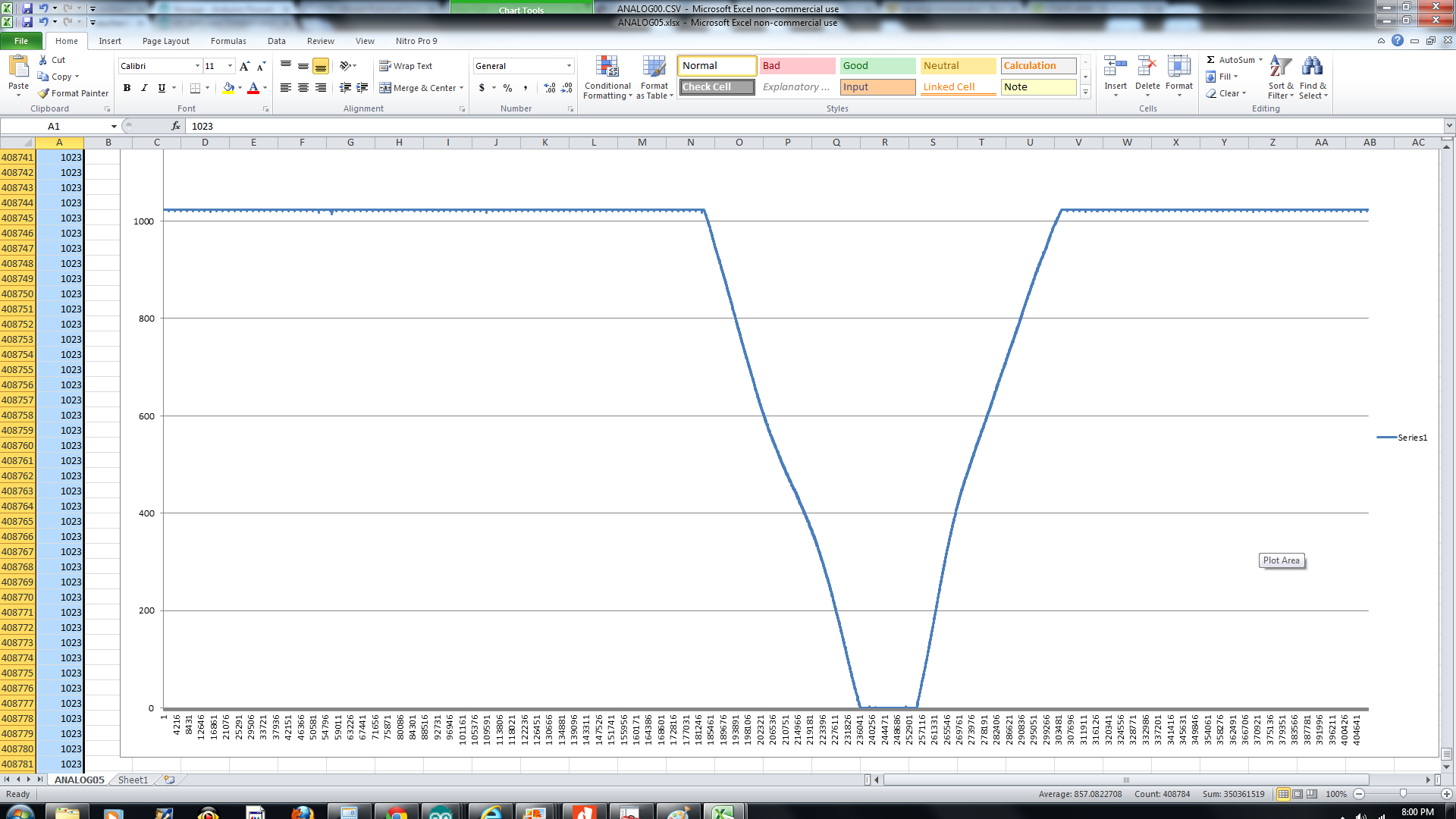Screen dimensions: 1456x819
Task: Delete cells icon
Action: [x=1147, y=67]
